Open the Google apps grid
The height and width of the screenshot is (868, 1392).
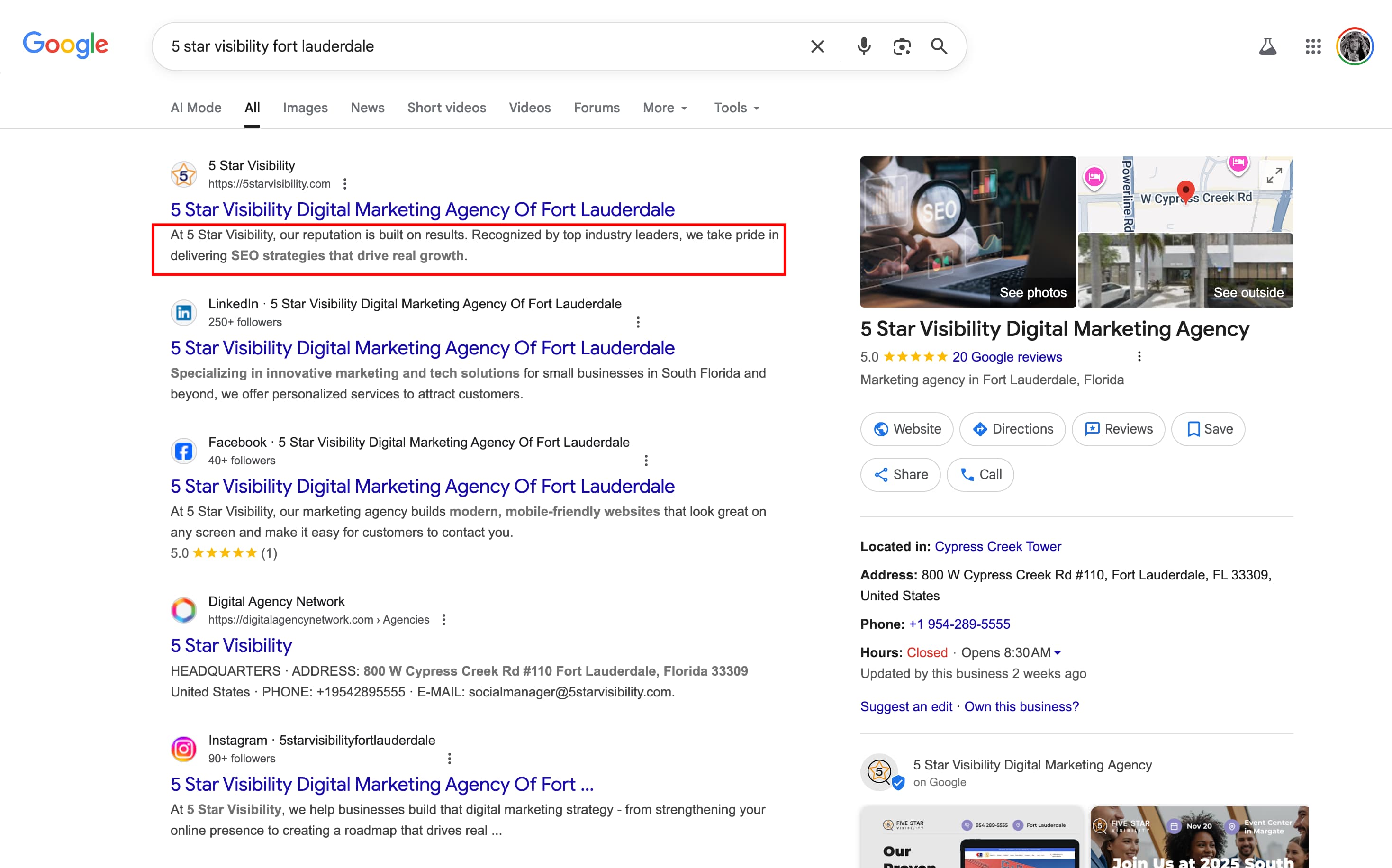pyautogui.click(x=1313, y=46)
